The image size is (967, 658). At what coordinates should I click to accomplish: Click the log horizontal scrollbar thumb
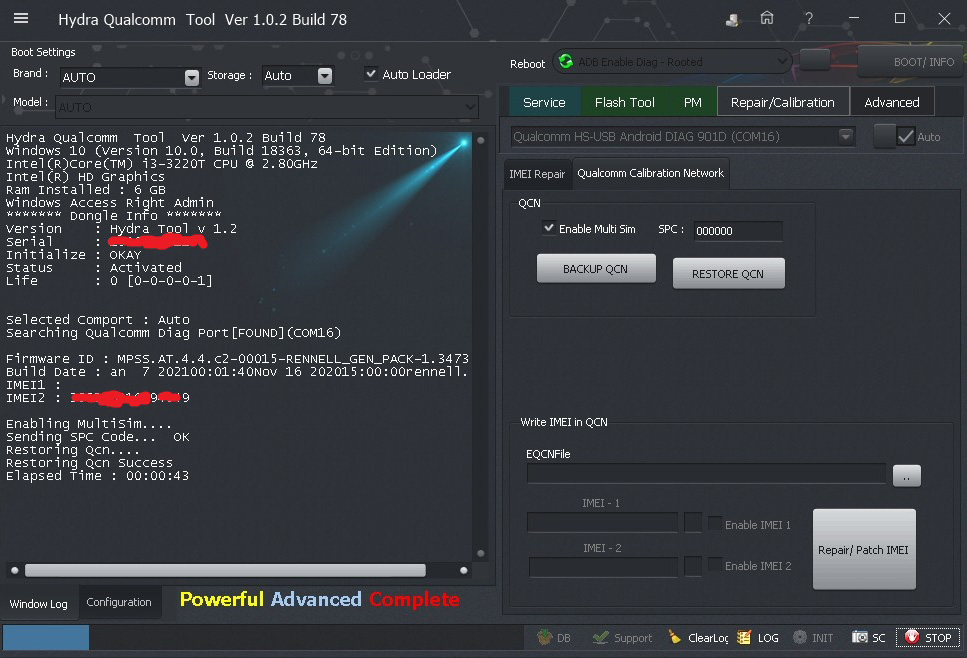225,570
